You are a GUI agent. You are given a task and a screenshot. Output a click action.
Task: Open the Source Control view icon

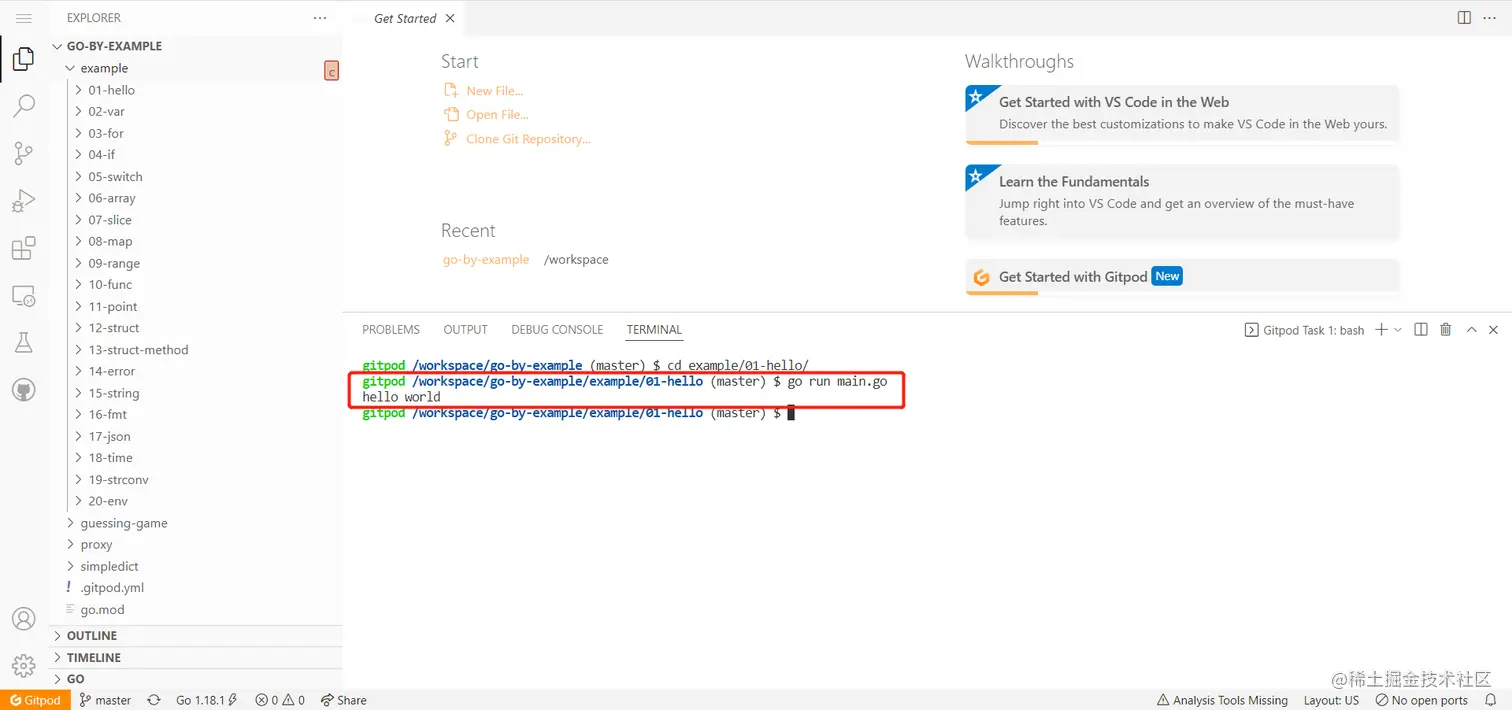coord(24,153)
